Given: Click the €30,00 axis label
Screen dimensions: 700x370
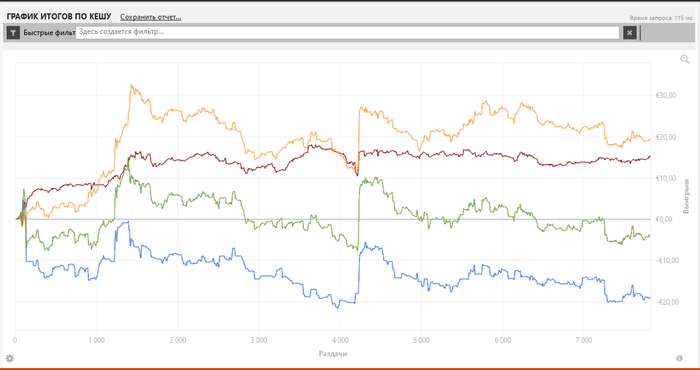Looking at the screenshot, I should (666, 95).
